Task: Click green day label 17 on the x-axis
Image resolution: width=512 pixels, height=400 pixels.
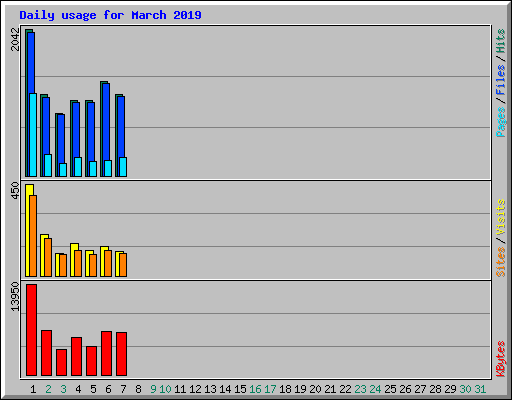Action: tap(270, 389)
